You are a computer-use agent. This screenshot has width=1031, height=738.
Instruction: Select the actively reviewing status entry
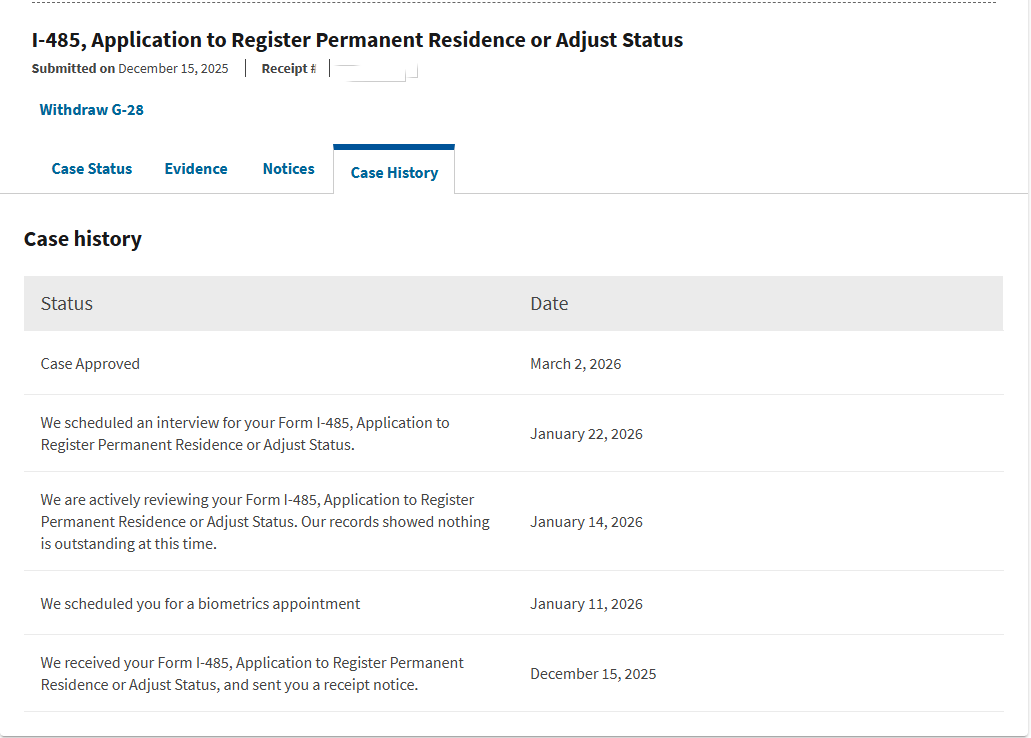point(265,522)
